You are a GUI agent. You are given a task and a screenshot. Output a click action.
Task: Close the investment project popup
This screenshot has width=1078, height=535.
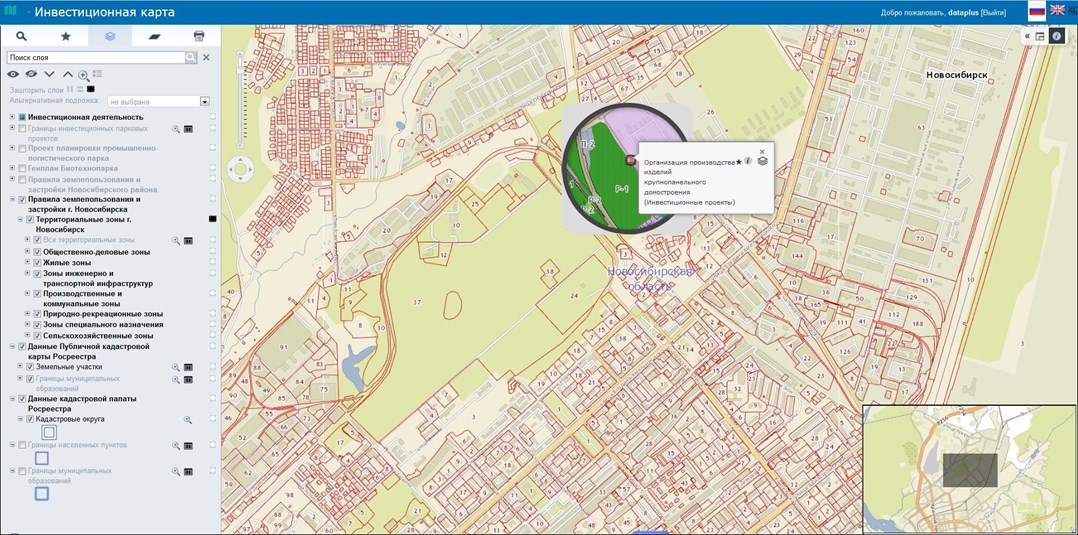coord(762,151)
